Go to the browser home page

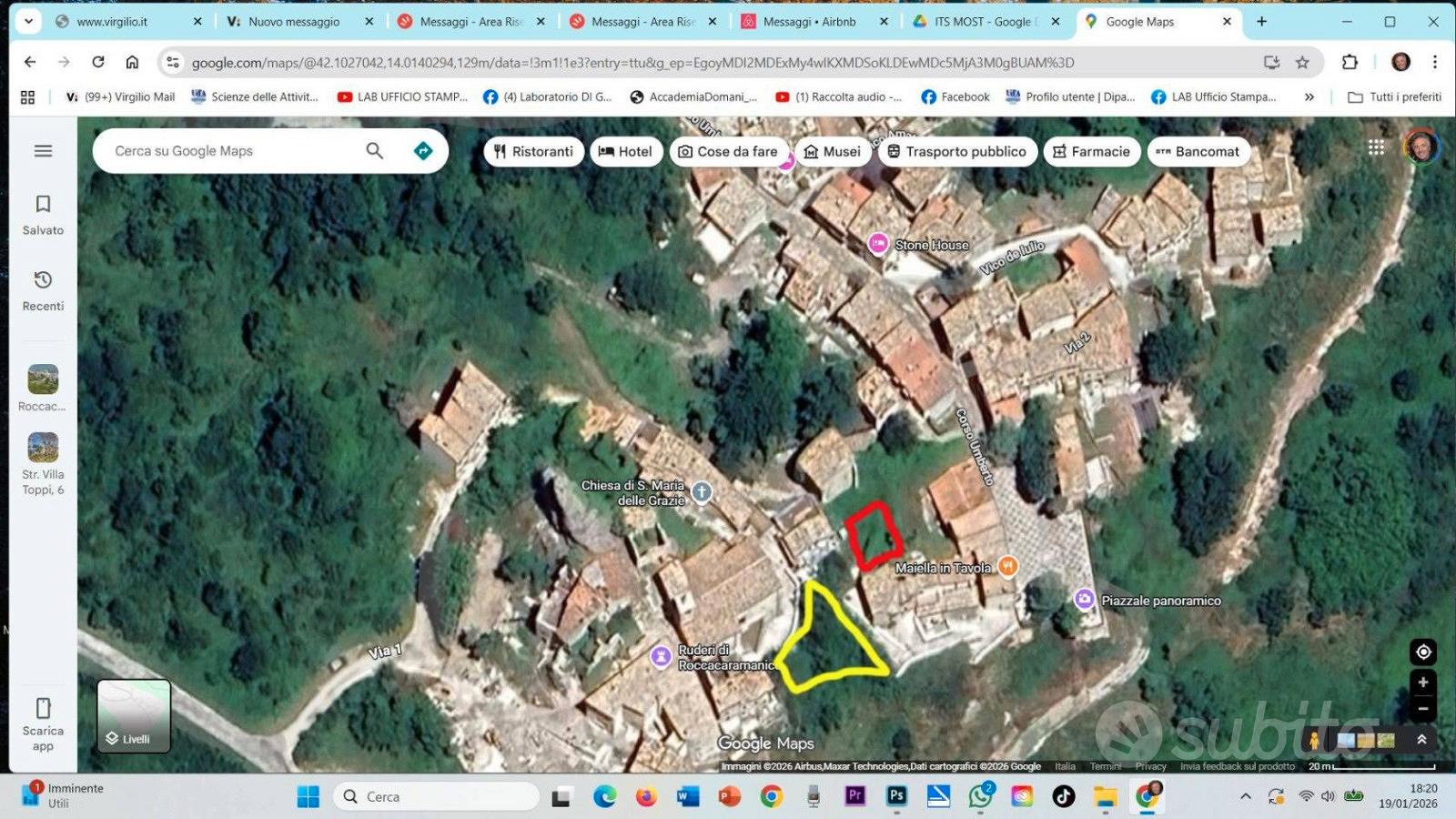(132, 62)
